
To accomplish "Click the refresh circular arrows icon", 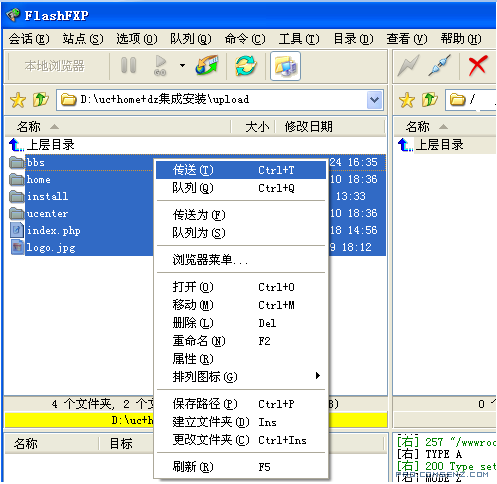I will (x=246, y=65).
